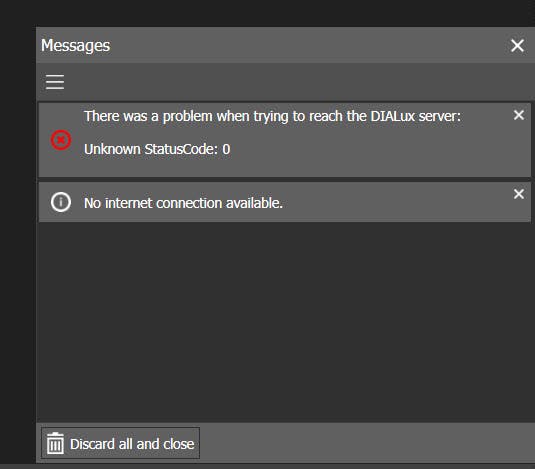Screen dimensions: 535x469
Task: Click the footer bar beside Discard button
Action: [x=367, y=443]
